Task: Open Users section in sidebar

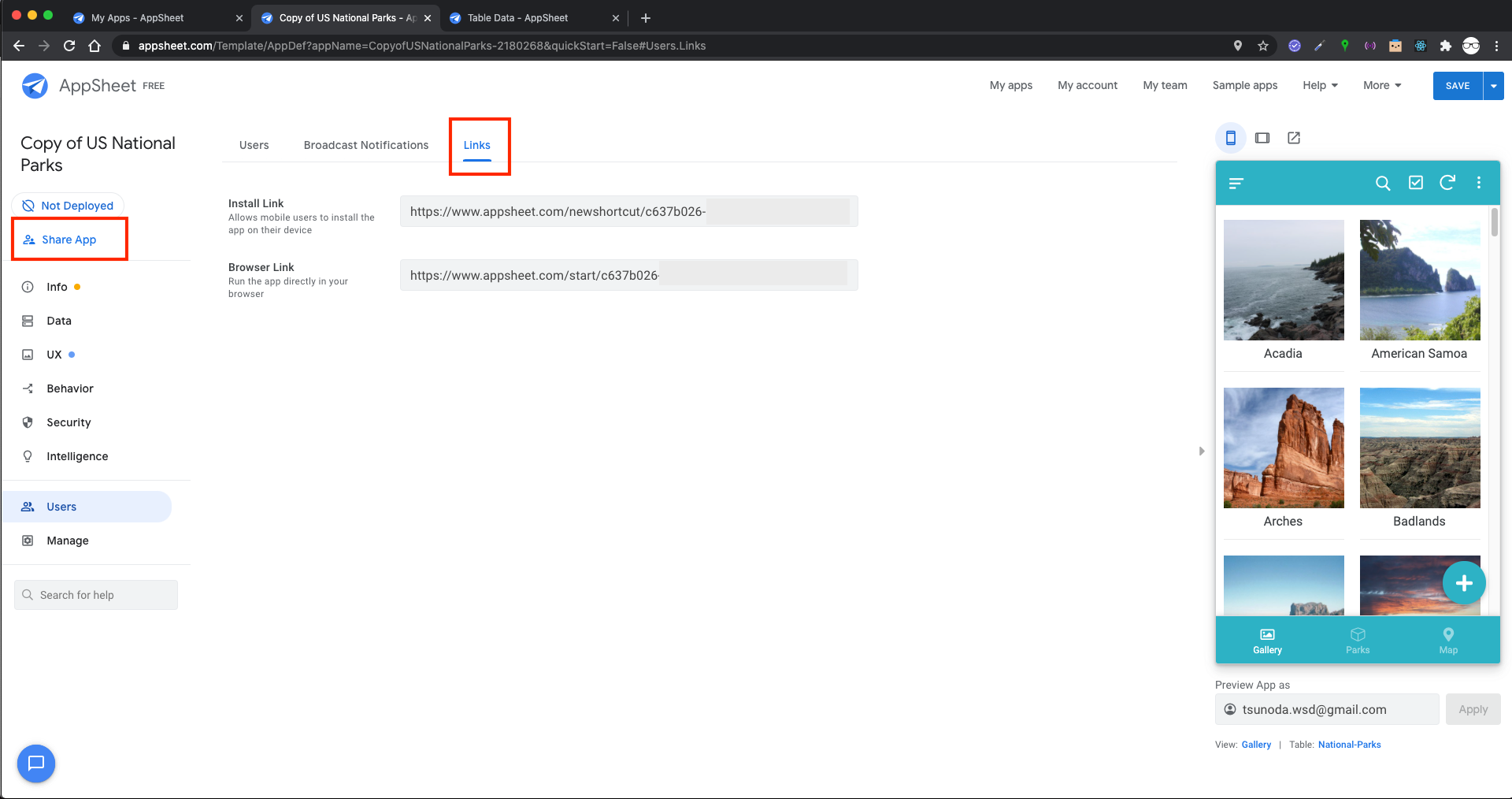Action: click(x=87, y=507)
